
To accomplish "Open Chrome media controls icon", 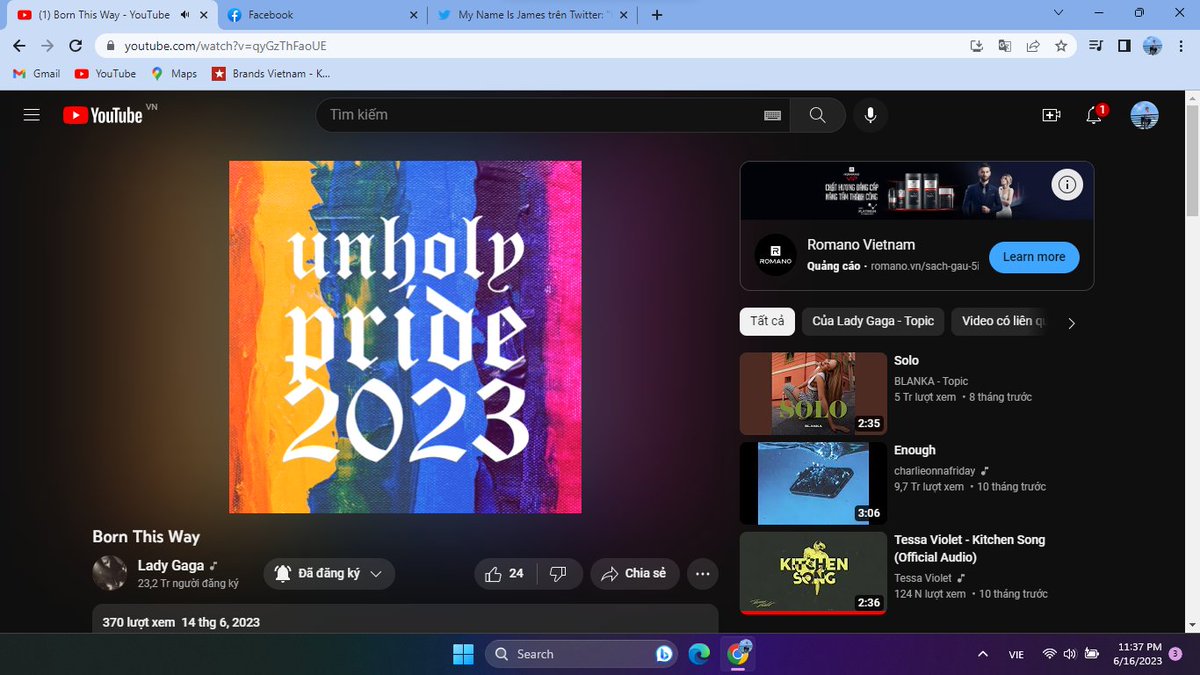I will [1096, 46].
